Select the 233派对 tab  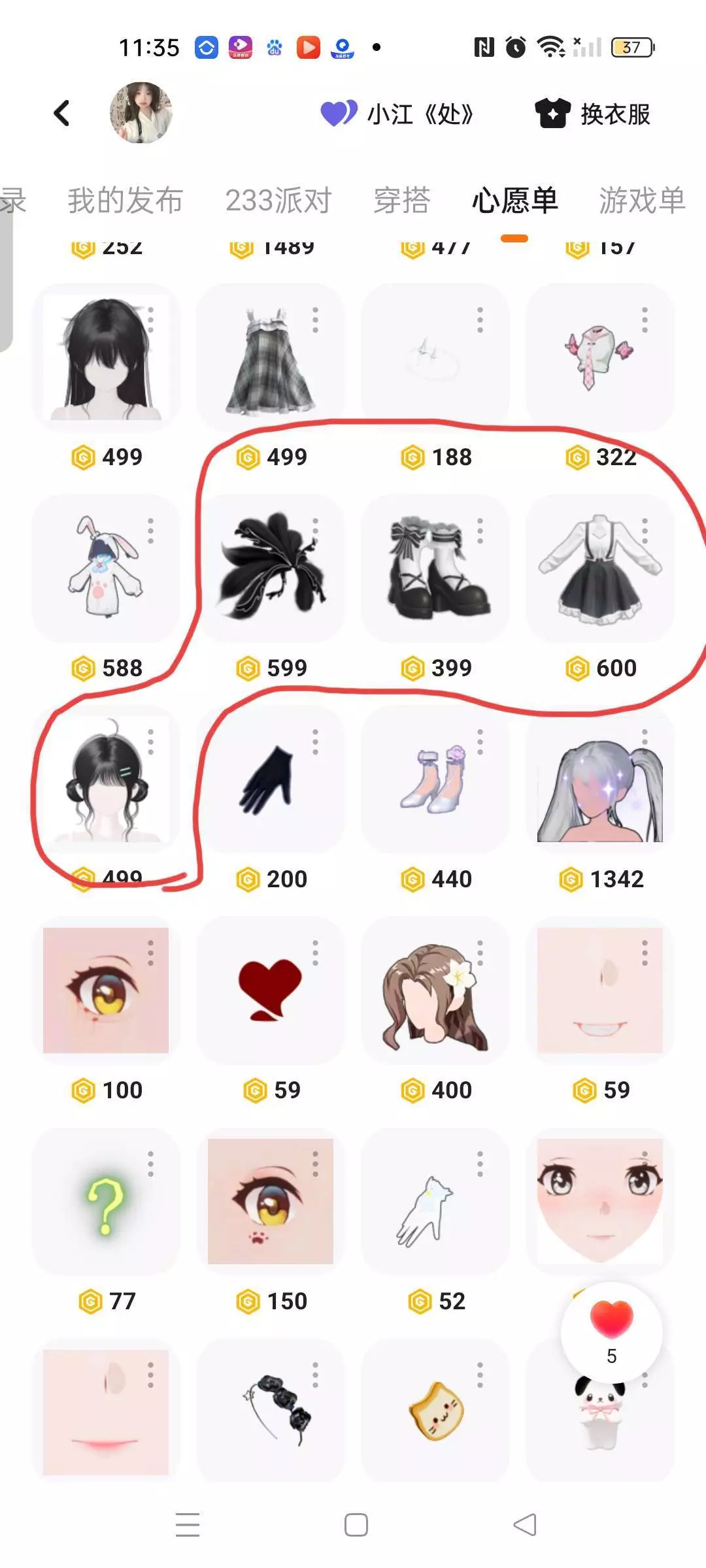[278, 200]
